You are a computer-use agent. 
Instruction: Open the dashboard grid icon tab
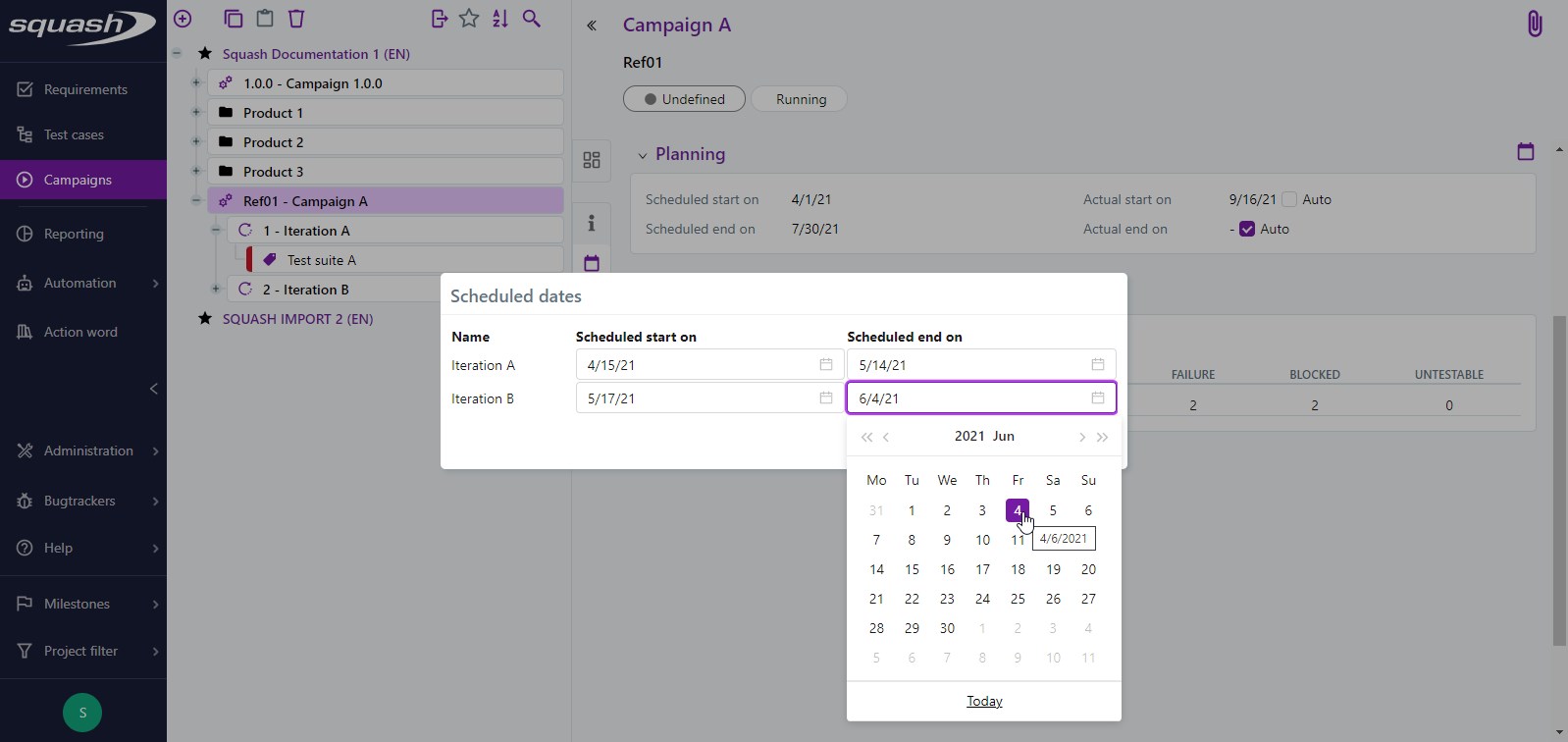pos(592,160)
